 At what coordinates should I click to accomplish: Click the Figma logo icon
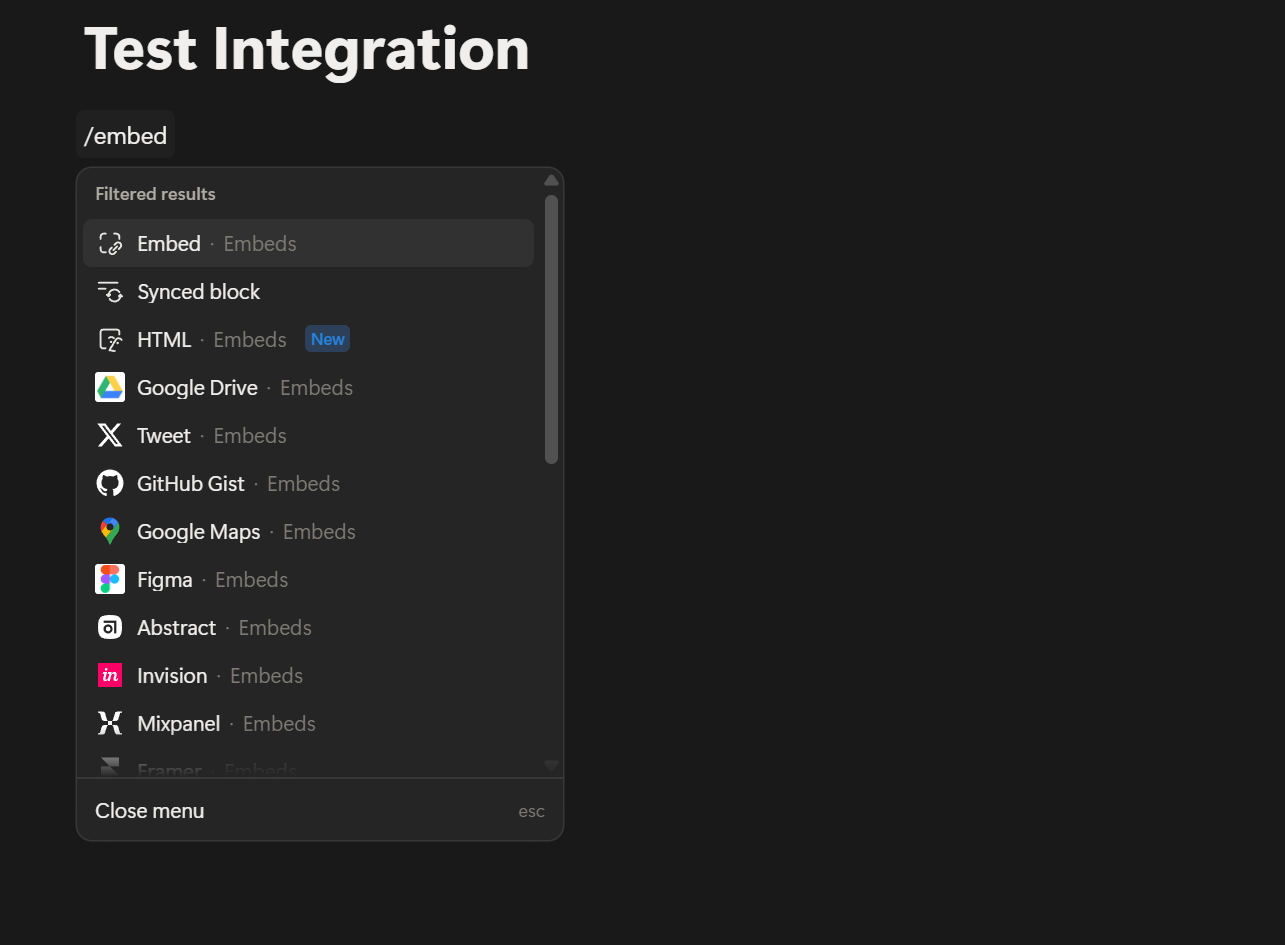(110, 579)
